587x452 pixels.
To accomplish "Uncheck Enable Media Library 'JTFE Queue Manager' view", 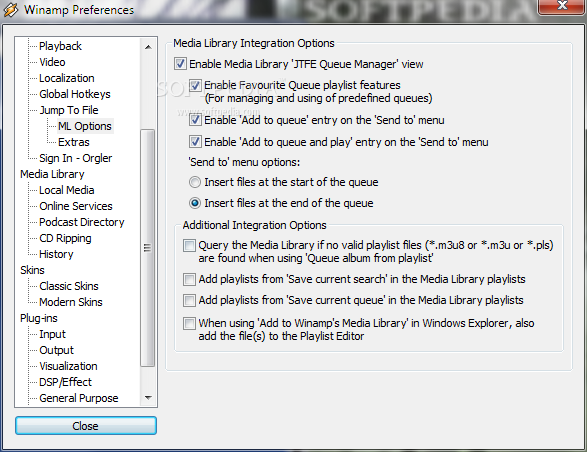I will click(180, 64).
